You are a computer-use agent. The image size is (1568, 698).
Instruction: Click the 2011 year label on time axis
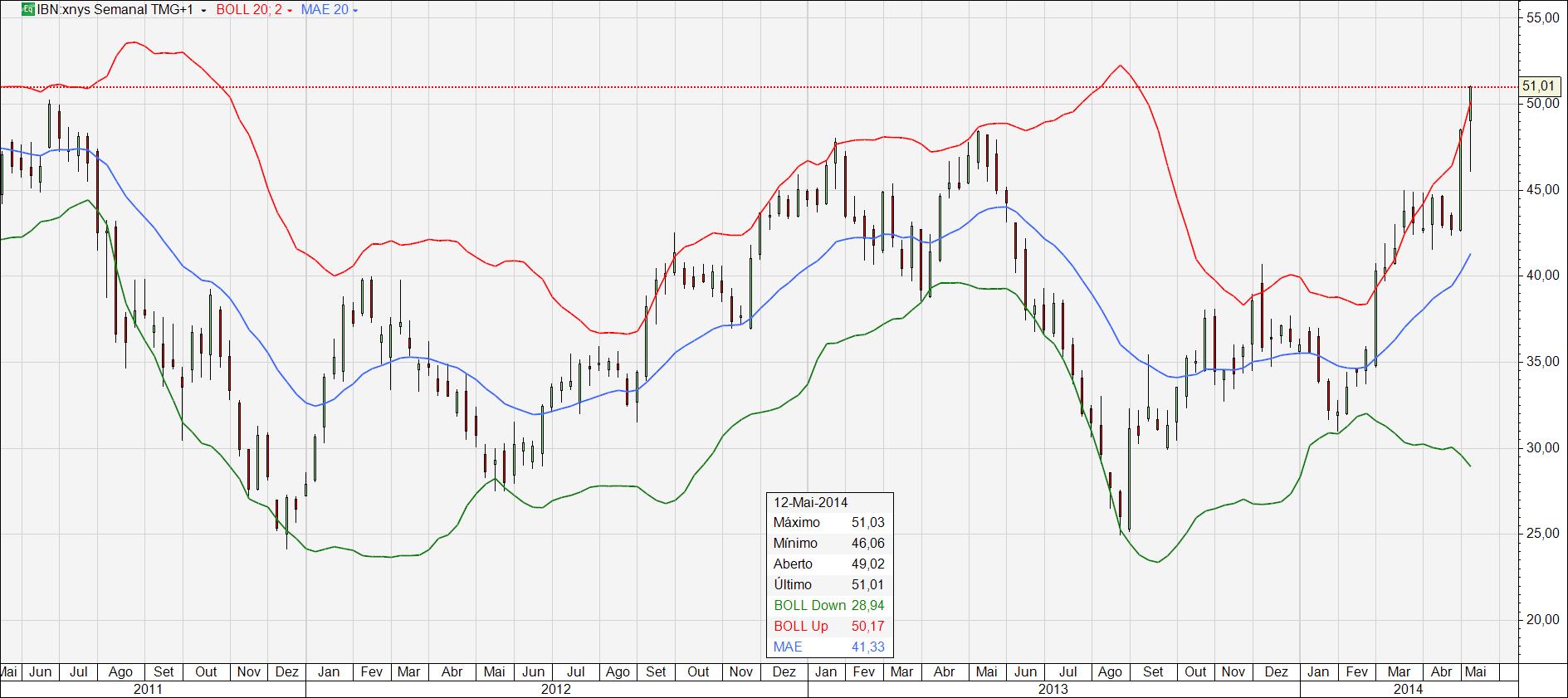point(148,689)
